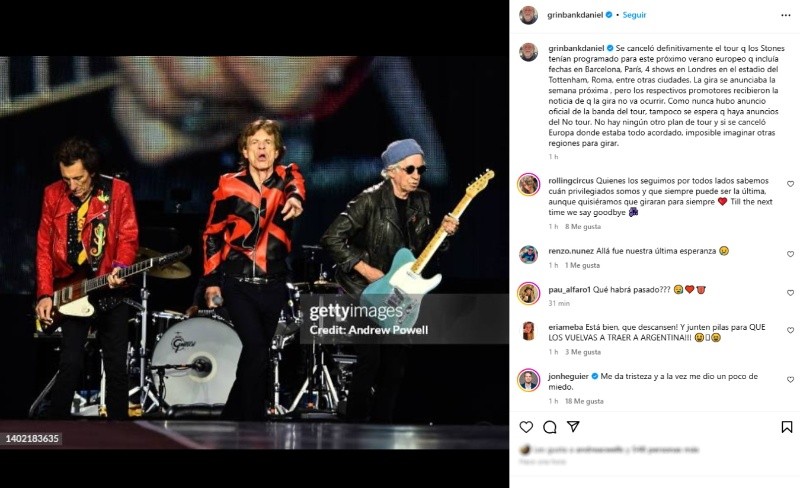Click pau_alfaro1 username
Viewport: 800px width, 488px height.
coord(570,287)
